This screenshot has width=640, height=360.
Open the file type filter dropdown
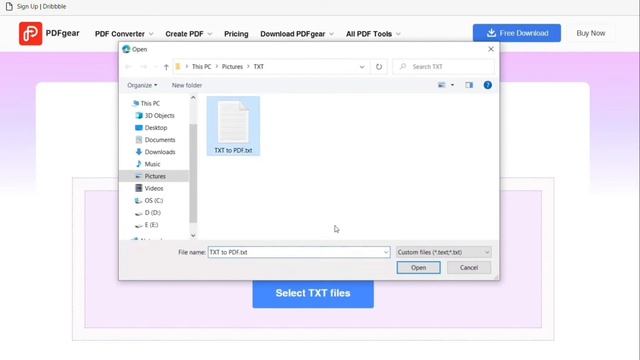tap(444, 252)
